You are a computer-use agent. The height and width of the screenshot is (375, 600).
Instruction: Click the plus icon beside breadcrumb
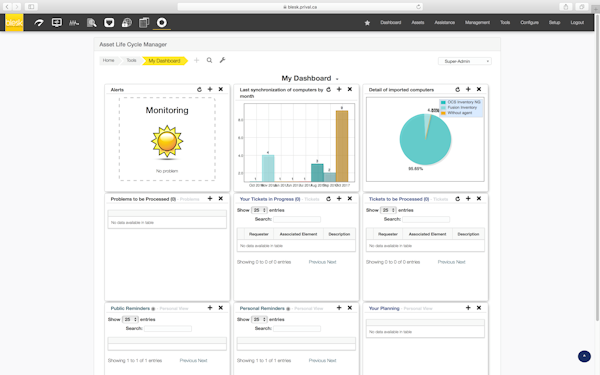coord(196,60)
